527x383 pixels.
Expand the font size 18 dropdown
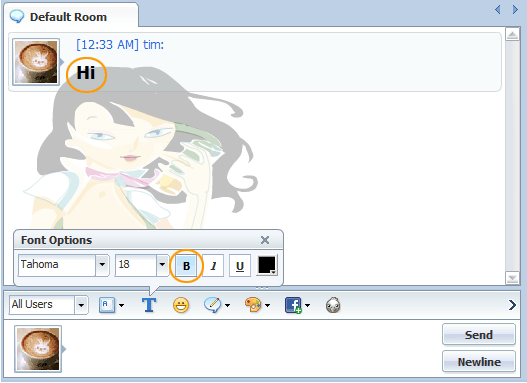[162, 265]
